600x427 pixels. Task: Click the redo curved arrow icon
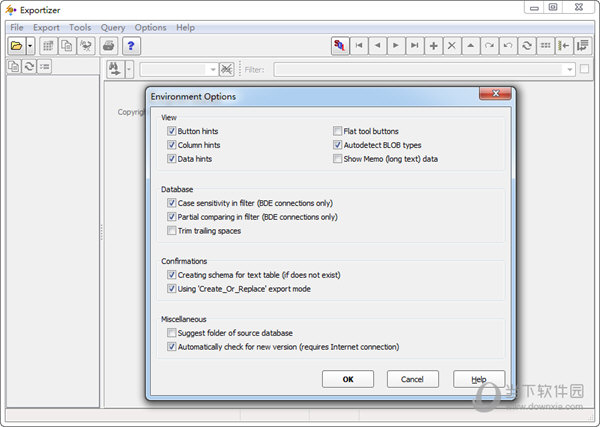coord(489,46)
